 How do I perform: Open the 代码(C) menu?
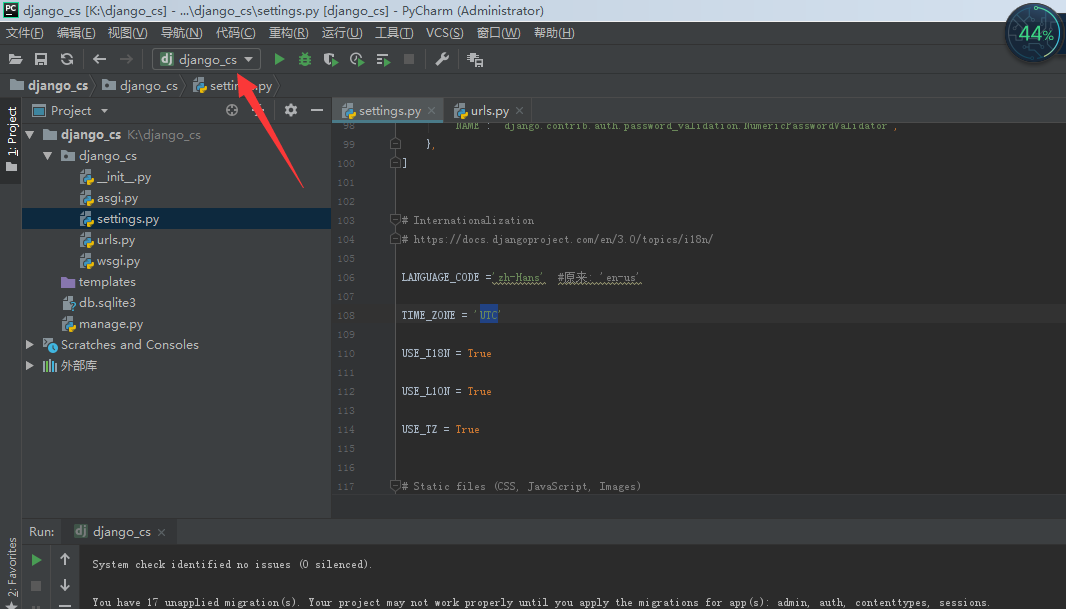point(236,33)
